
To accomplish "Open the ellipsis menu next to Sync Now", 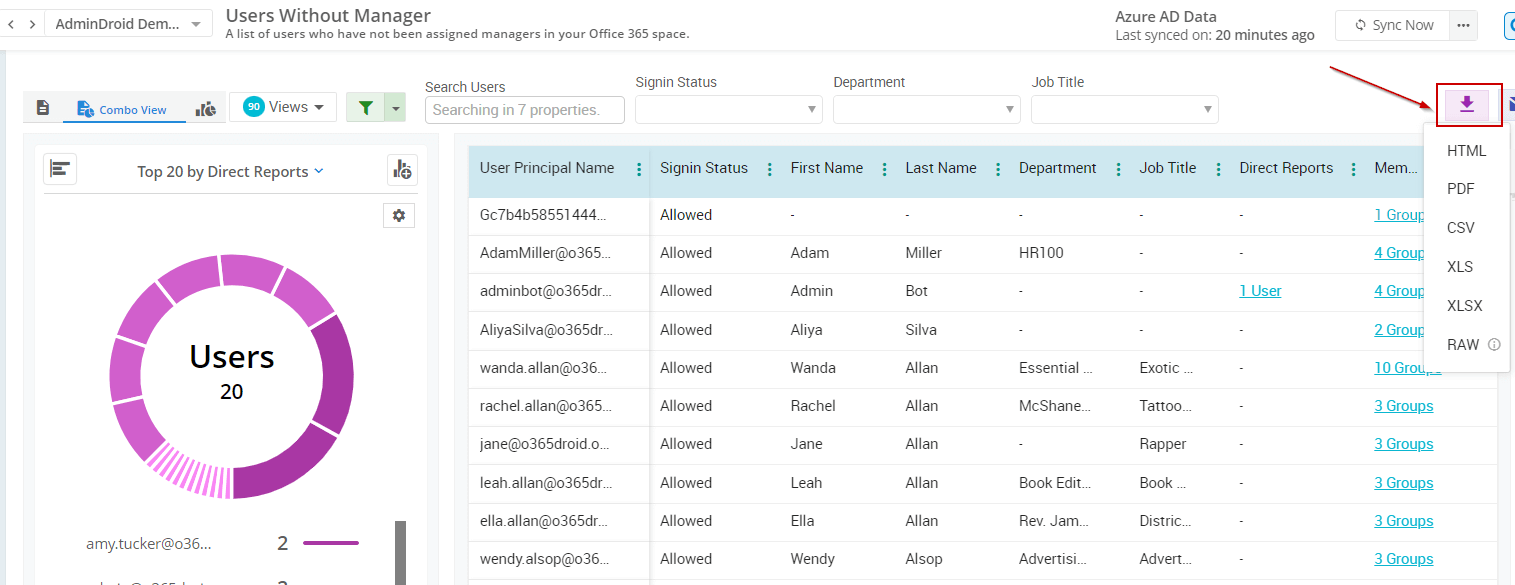I will (1463, 25).
